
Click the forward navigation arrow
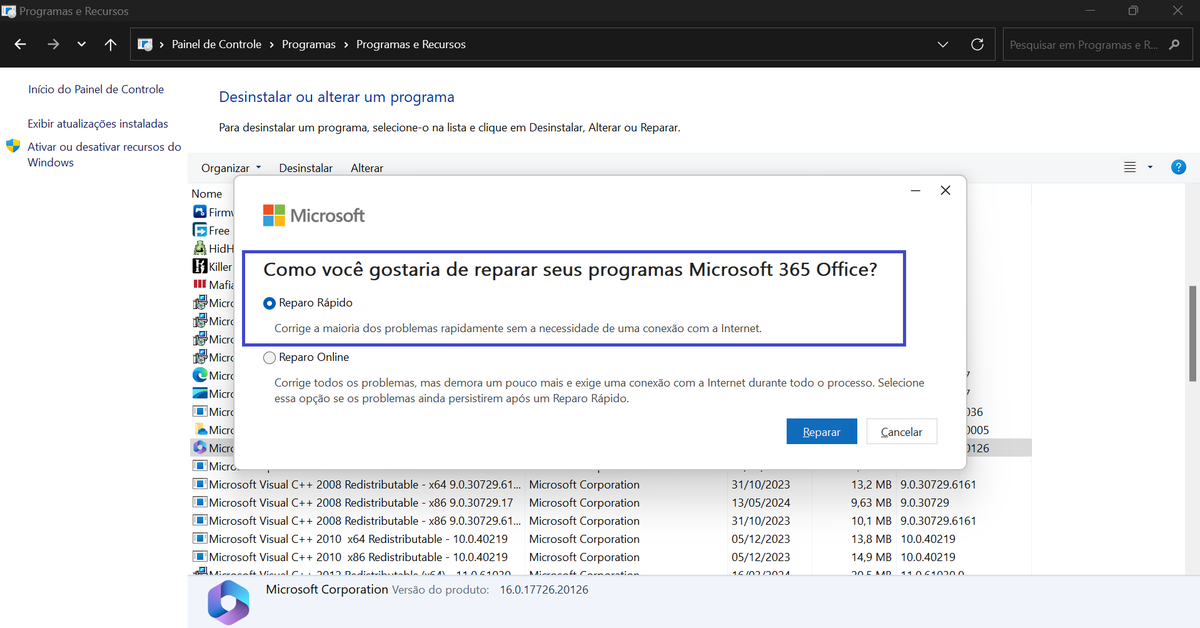click(53, 45)
